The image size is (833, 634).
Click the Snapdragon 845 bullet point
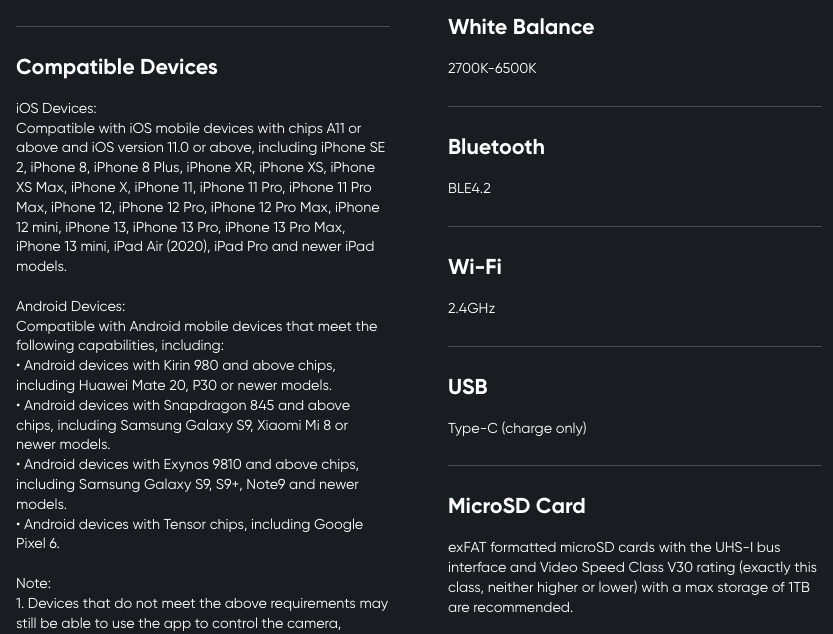coord(183,425)
